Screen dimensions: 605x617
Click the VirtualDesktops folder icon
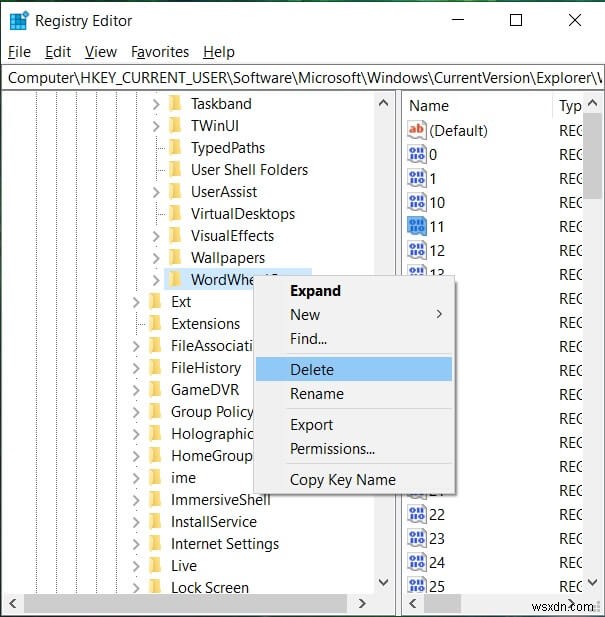175,214
